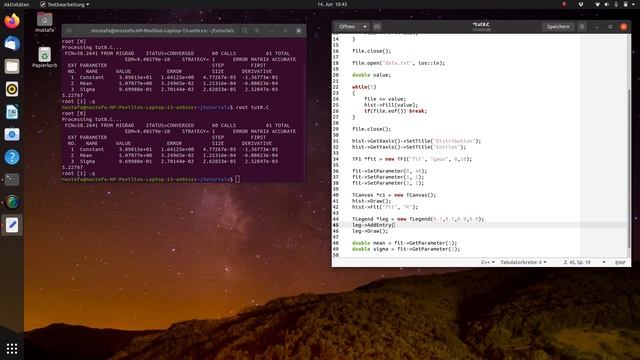The height and width of the screenshot is (360, 640).
Task: Click the line 'double value;' in editor
Action: click(371, 75)
